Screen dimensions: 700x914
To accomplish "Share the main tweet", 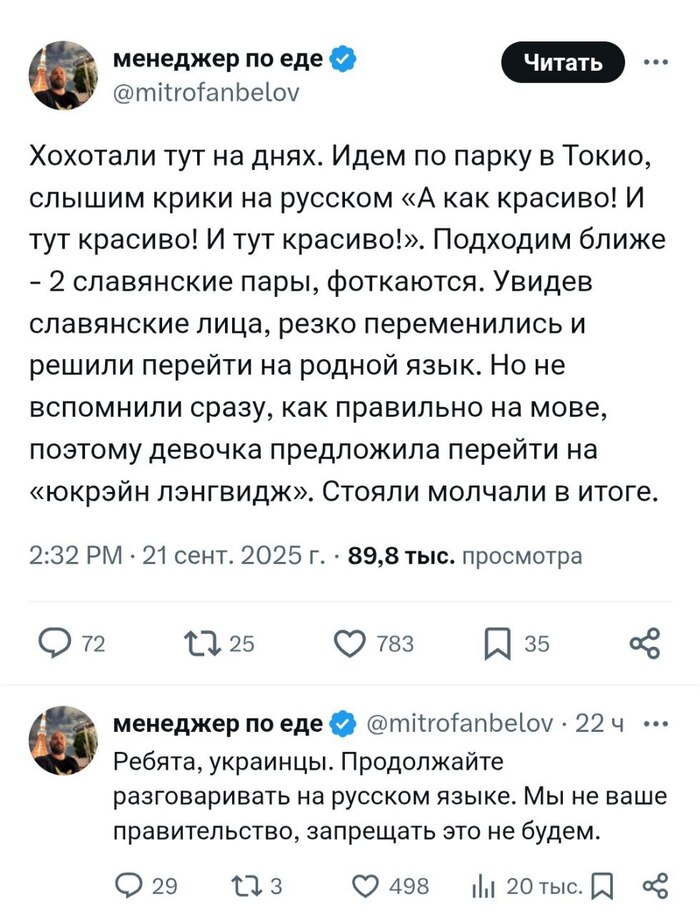I will pos(645,643).
